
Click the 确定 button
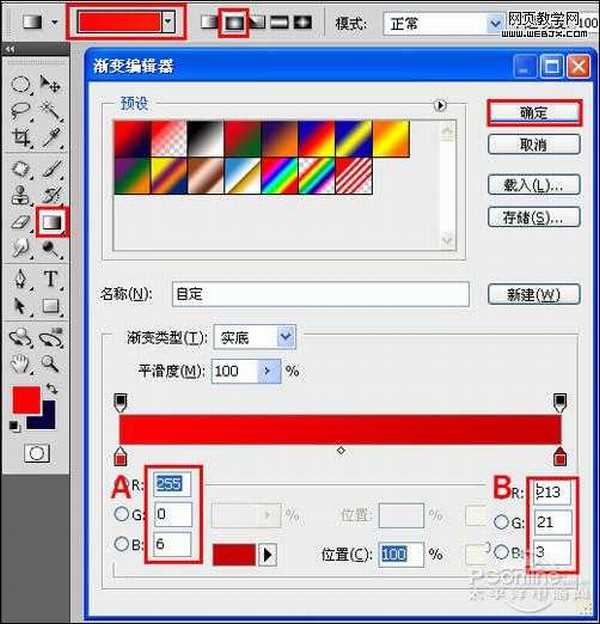(x=534, y=112)
